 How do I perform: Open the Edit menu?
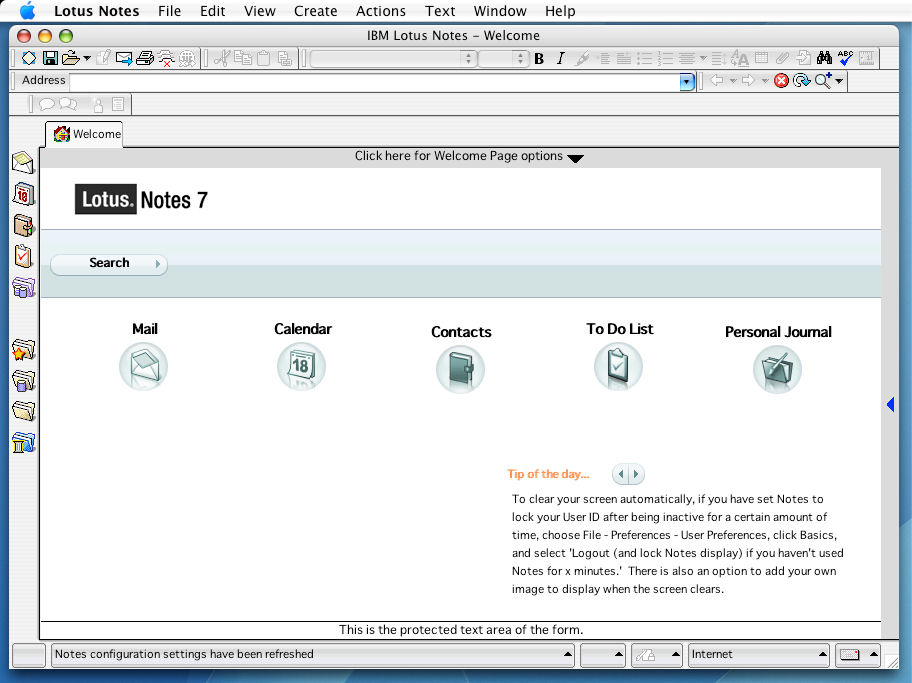[212, 11]
